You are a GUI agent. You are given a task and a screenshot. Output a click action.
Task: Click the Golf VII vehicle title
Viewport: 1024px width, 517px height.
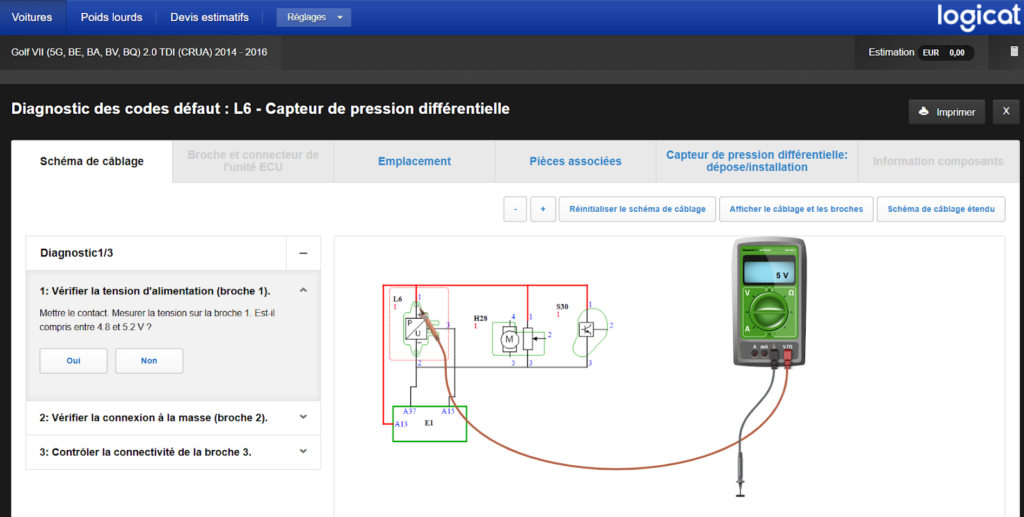(x=139, y=52)
